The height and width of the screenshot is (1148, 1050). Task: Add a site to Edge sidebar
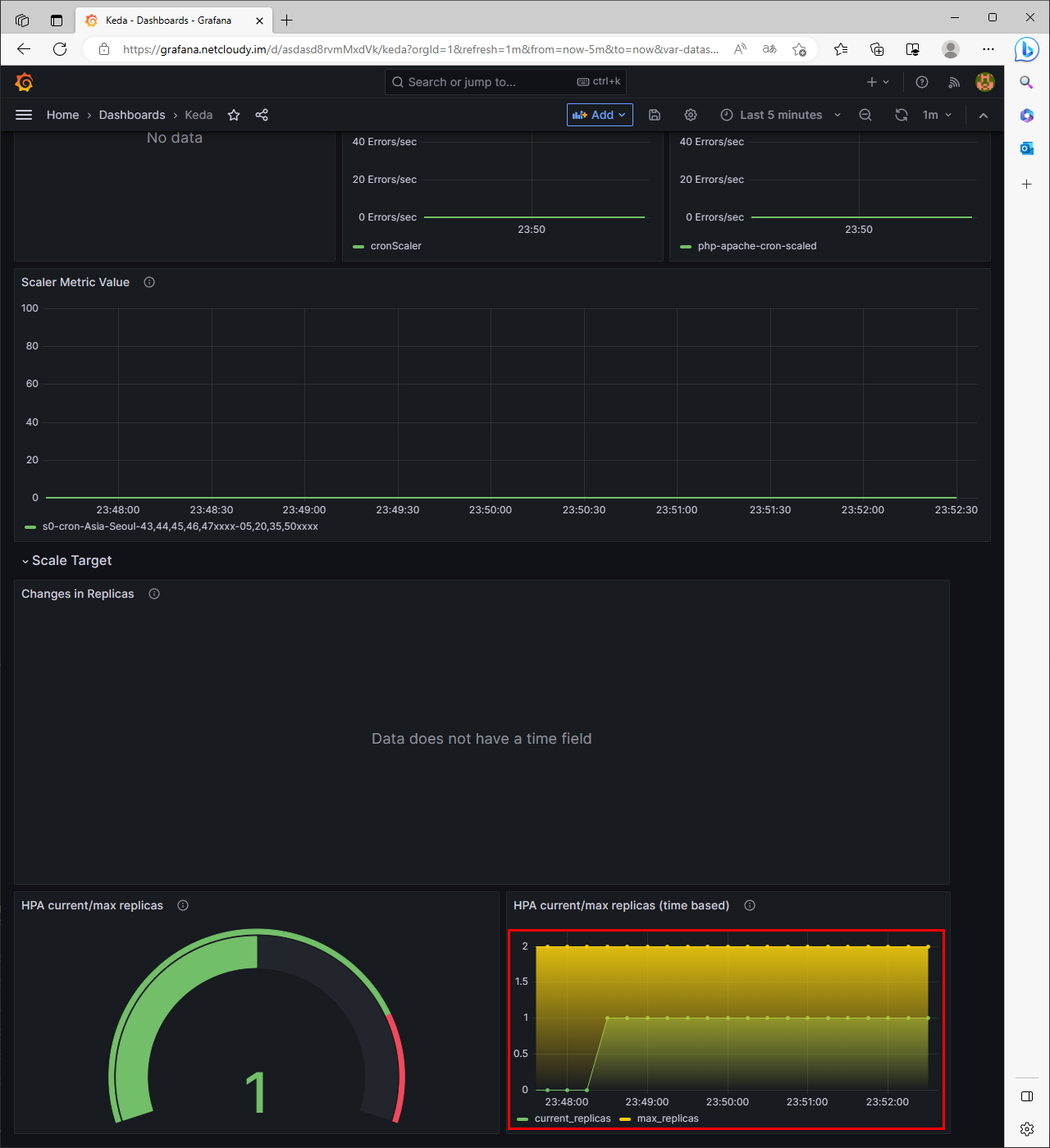[1027, 184]
